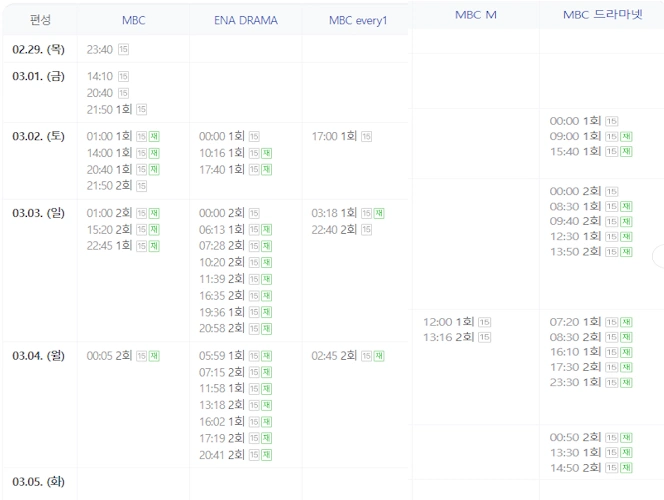Click the 편성 column header
Viewport: 664px width, 500px height.
pos(40,20)
